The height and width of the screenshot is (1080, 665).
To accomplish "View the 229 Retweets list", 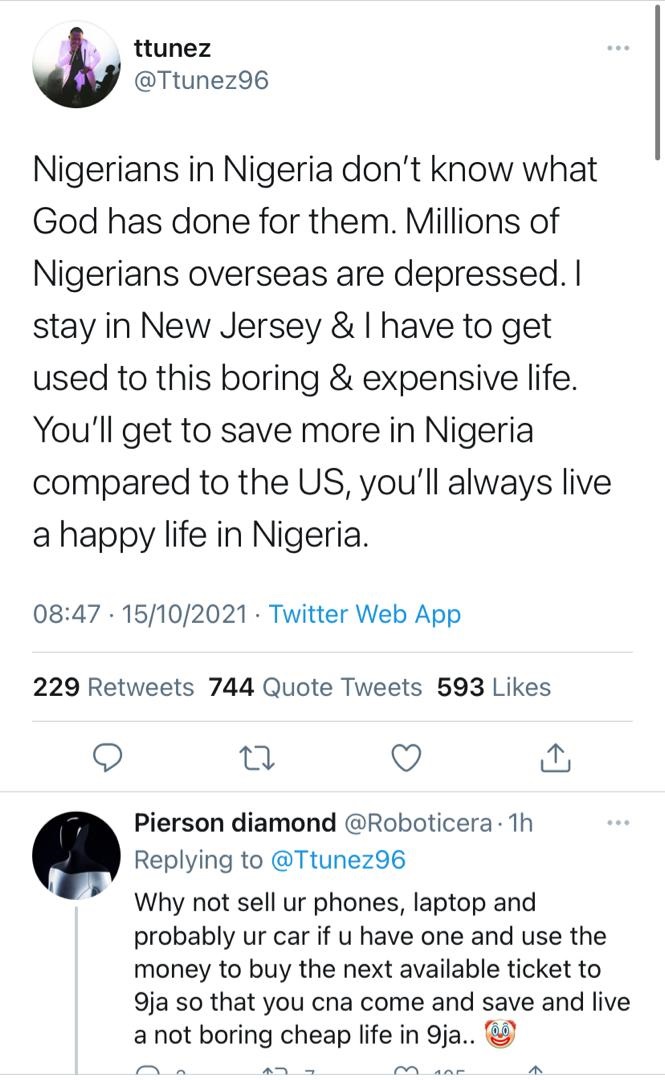I will coord(113,687).
